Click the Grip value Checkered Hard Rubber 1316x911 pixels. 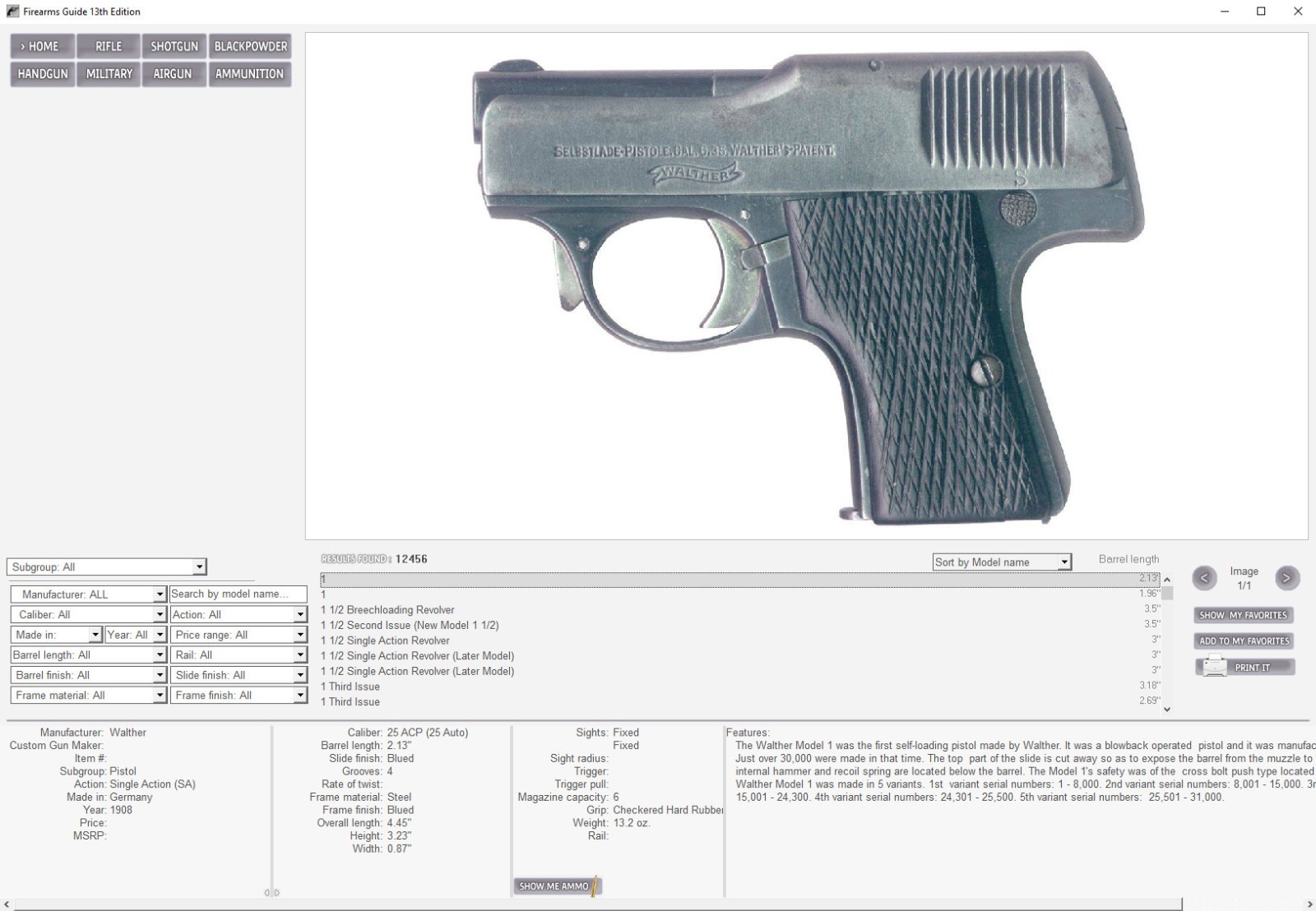(668, 810)
